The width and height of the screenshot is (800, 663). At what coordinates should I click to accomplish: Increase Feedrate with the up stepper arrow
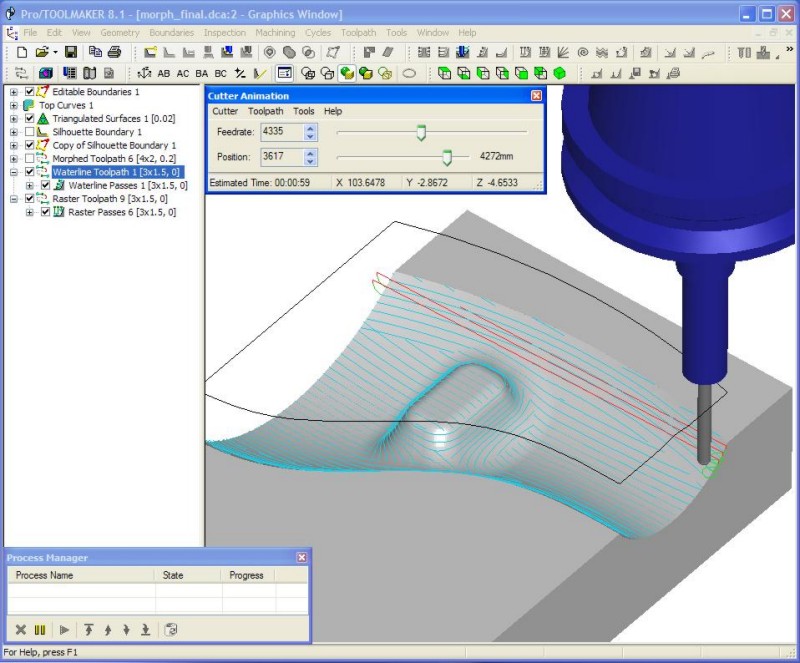tap(310, 128)
